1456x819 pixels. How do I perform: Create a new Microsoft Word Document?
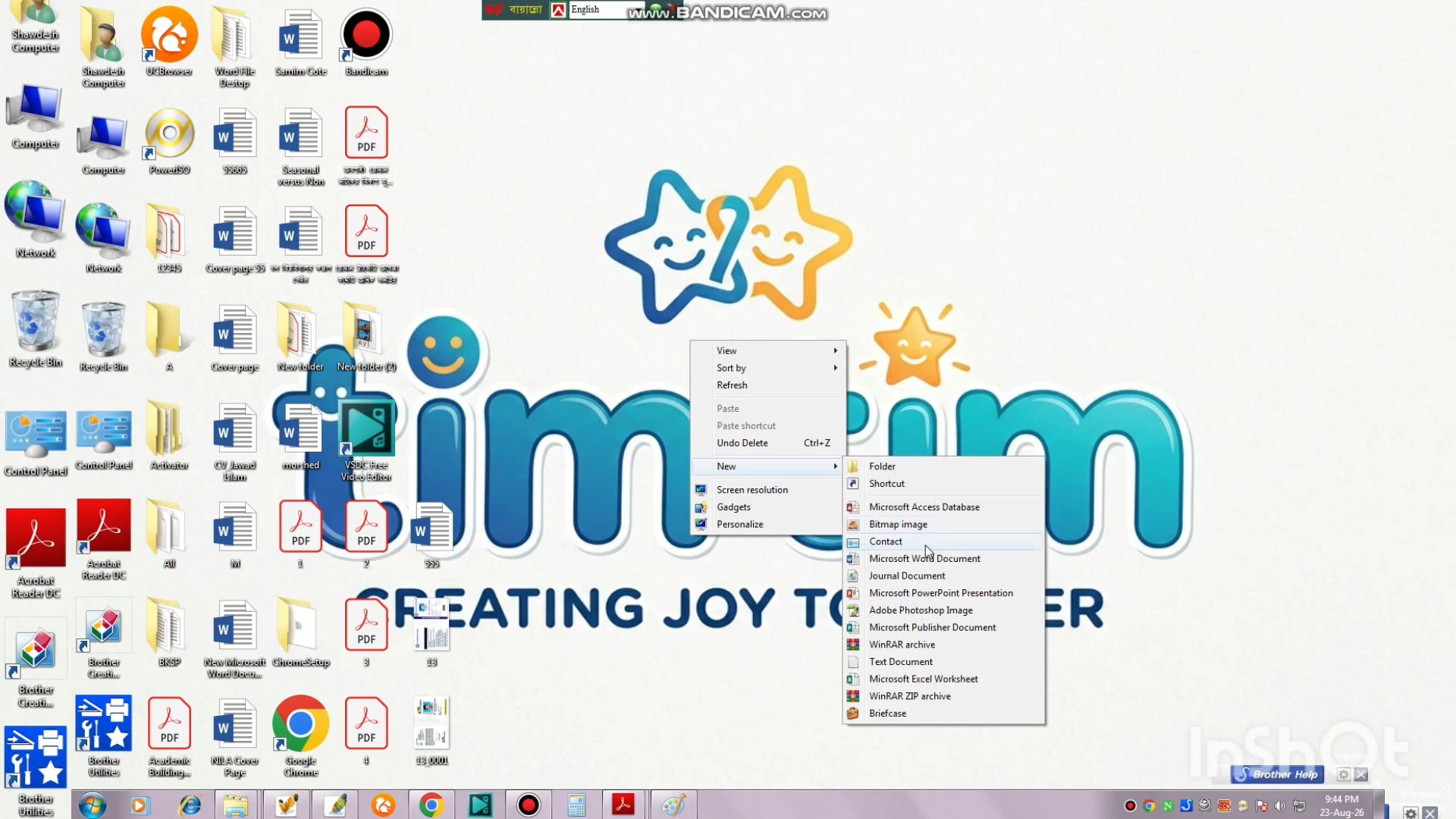click(944, 559)
